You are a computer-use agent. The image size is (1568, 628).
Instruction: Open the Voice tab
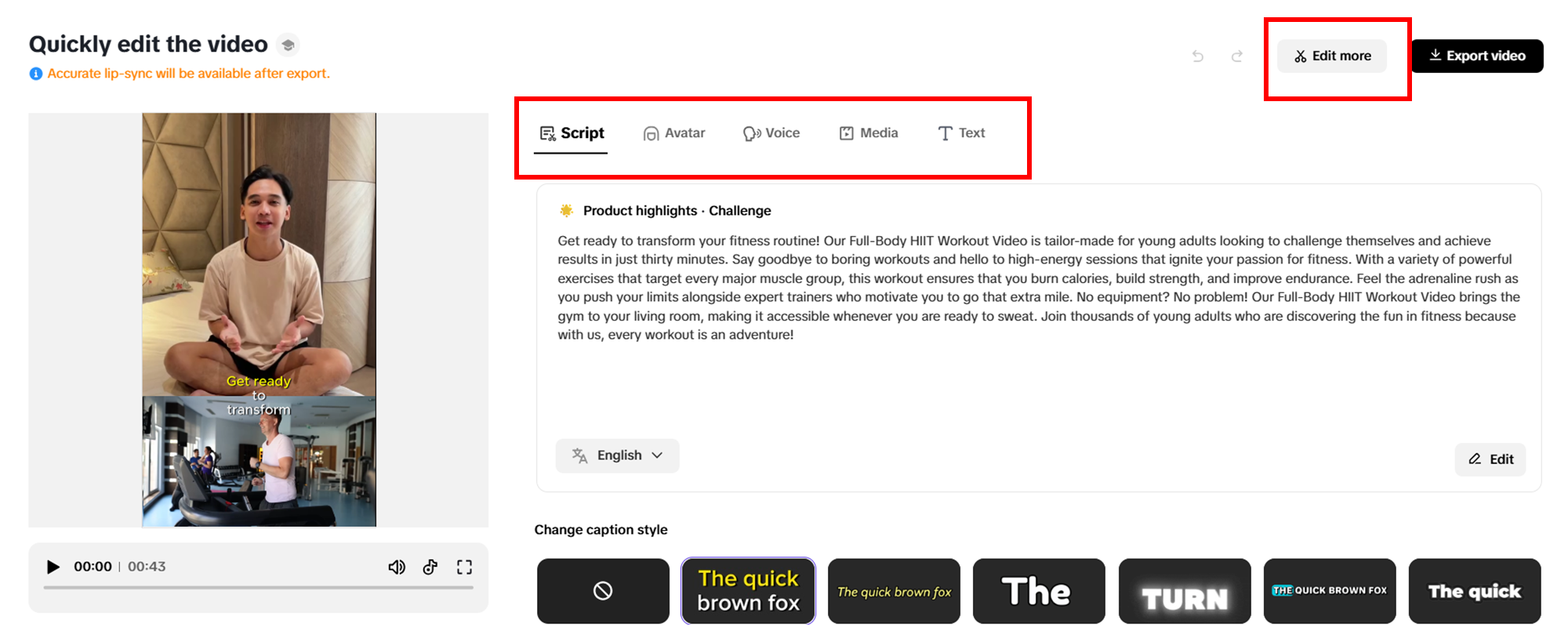772,133
